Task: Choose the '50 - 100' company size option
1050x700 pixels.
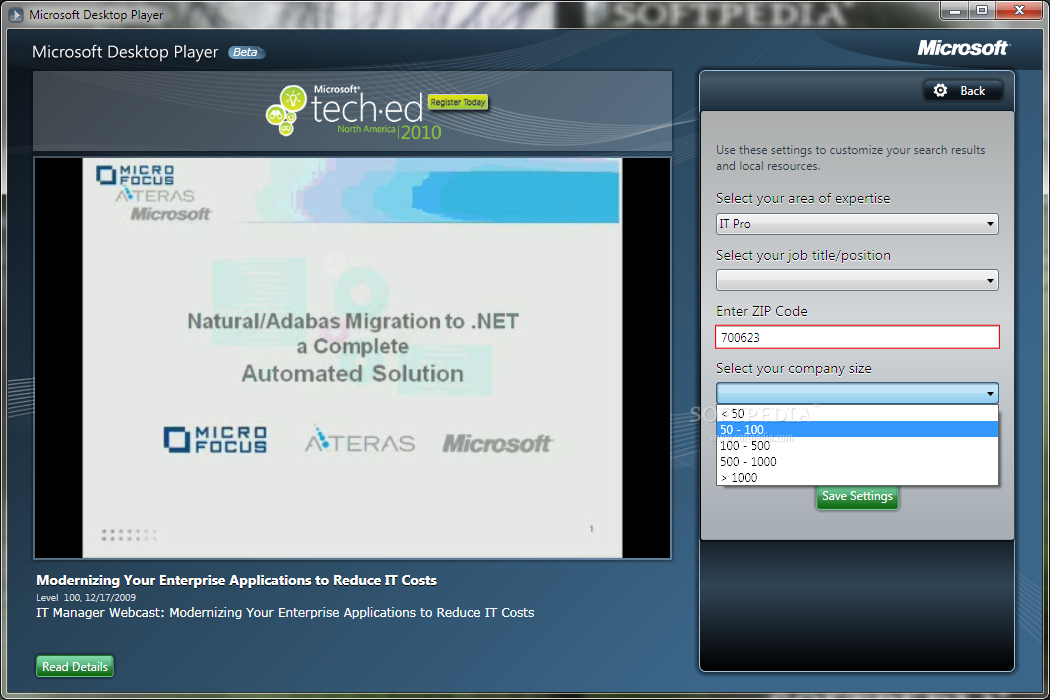Action: (856, 429)
